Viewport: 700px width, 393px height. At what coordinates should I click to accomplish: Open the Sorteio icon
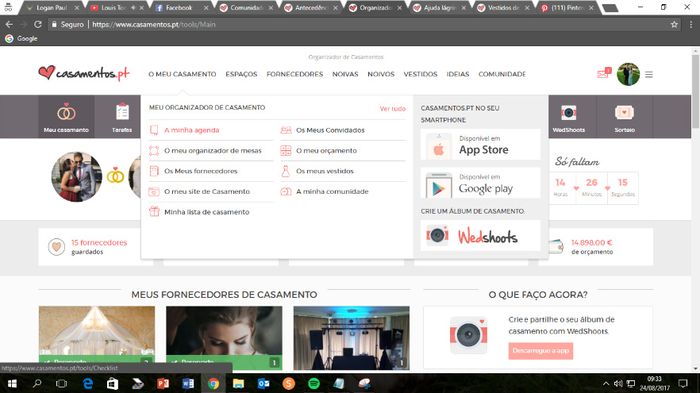point(624,117)
